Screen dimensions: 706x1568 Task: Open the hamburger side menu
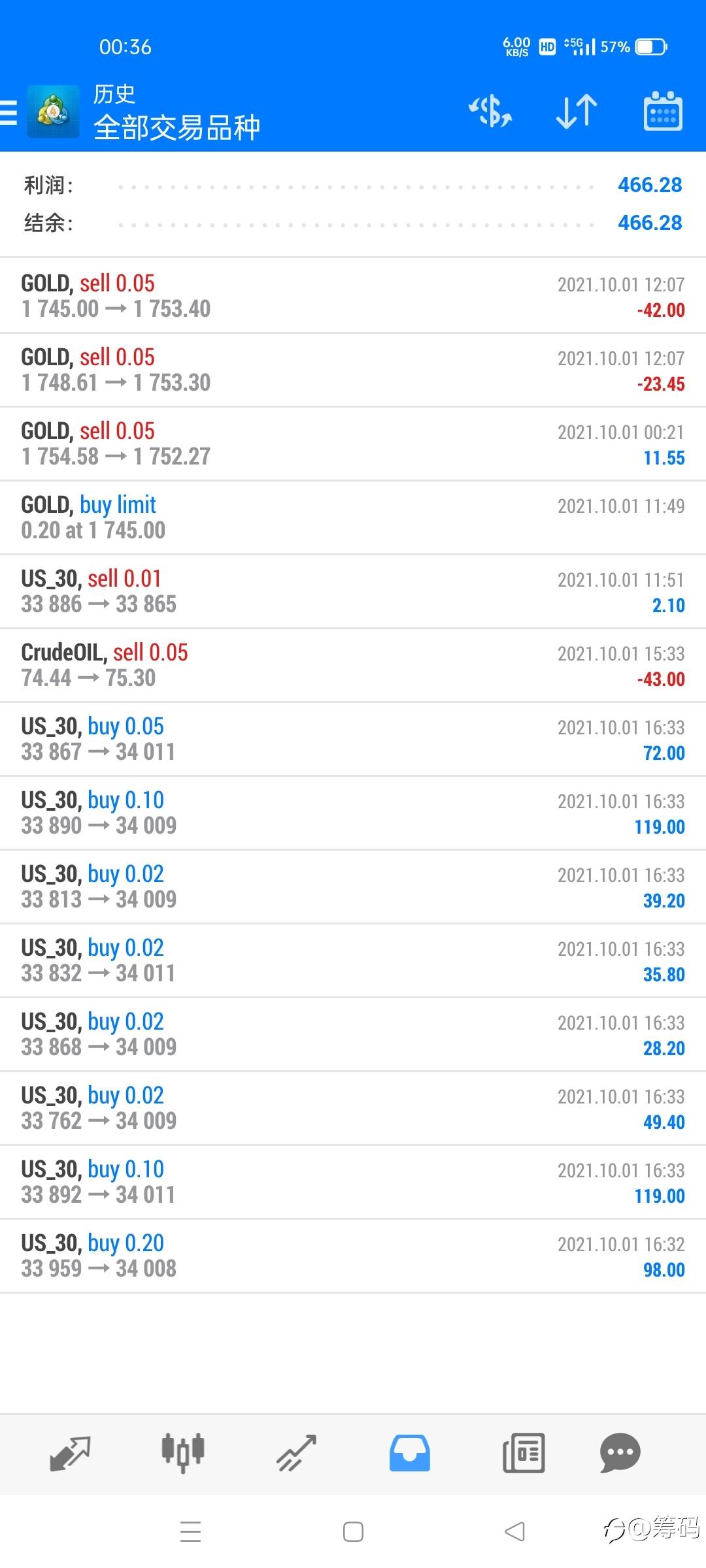(9, 112)
